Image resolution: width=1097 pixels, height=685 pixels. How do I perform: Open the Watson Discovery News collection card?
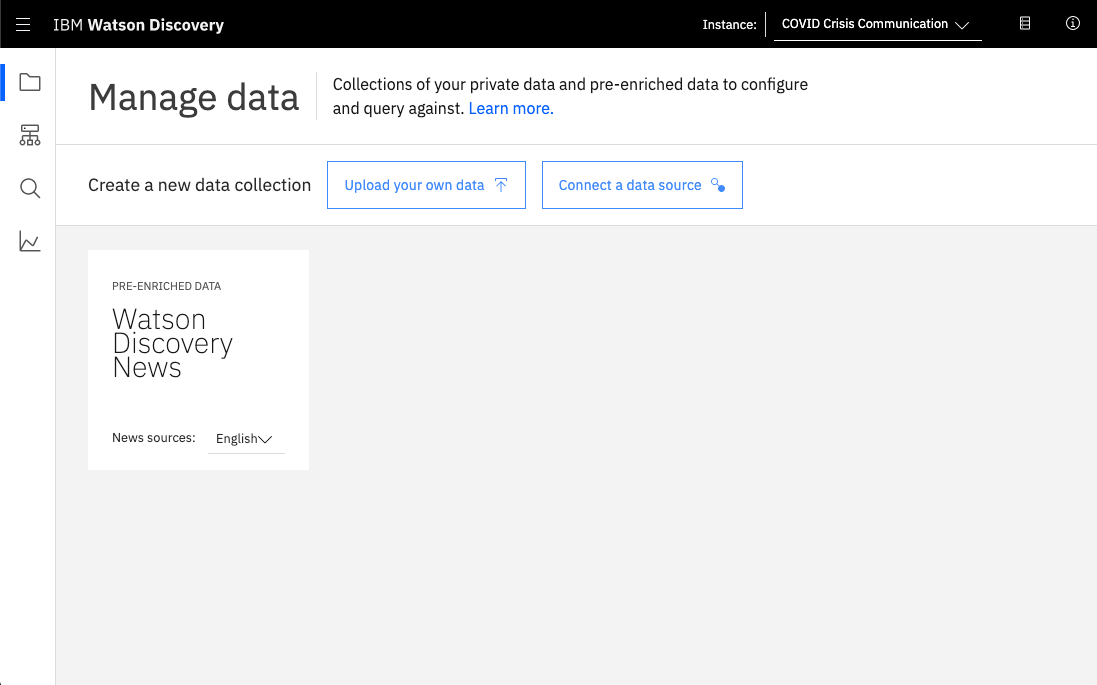coord(199,360)
